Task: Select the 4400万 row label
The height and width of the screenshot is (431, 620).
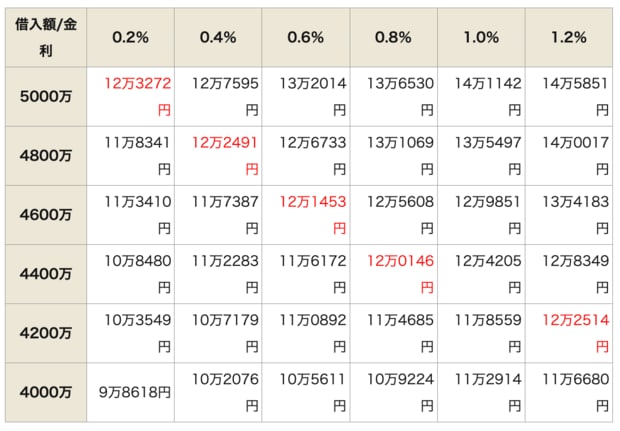Action: [x=46, y=274]
